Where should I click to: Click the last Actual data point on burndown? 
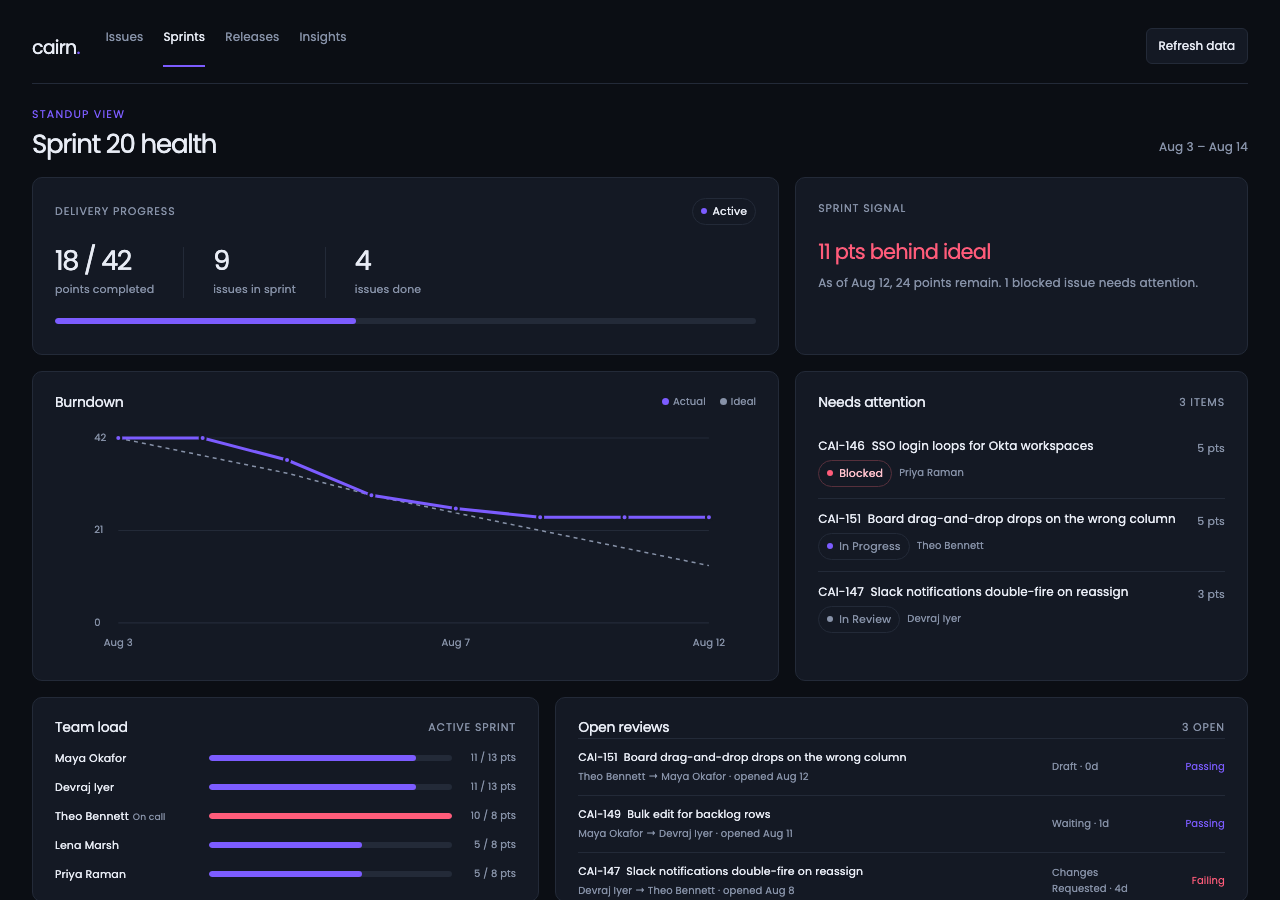pyautogui.click(x=708, y=517)
